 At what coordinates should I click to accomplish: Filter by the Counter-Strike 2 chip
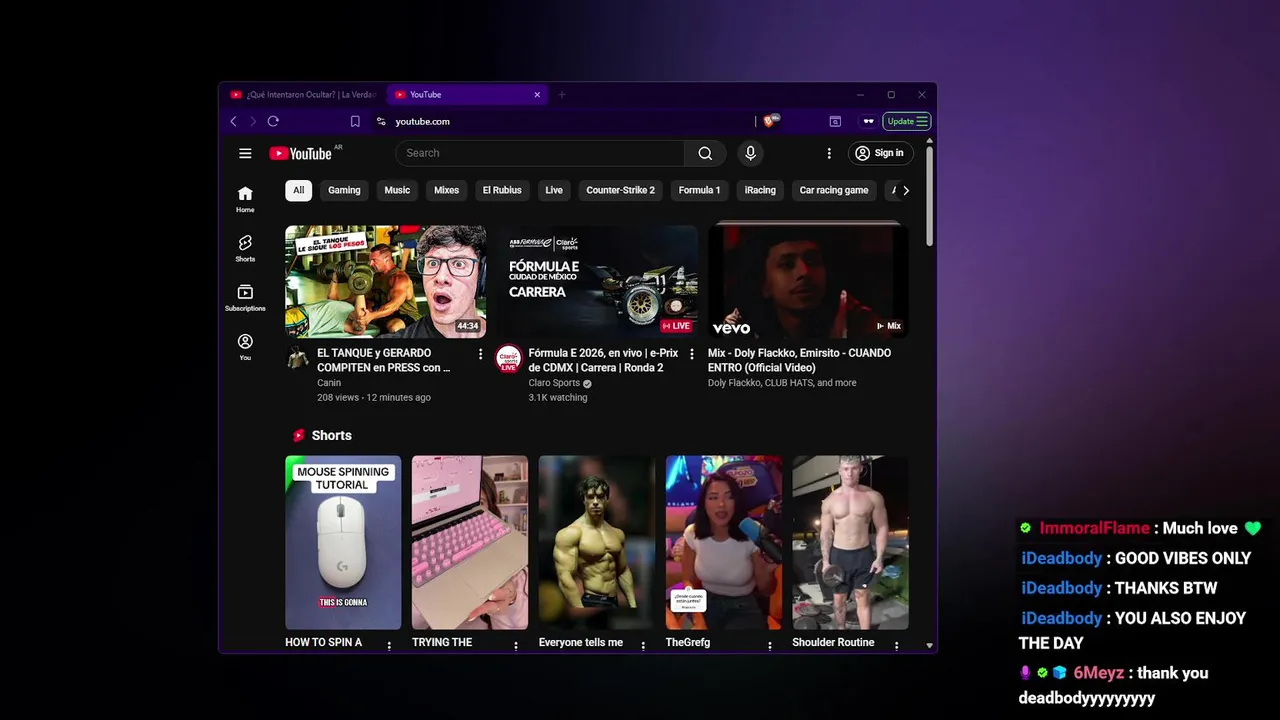point(620,190)
